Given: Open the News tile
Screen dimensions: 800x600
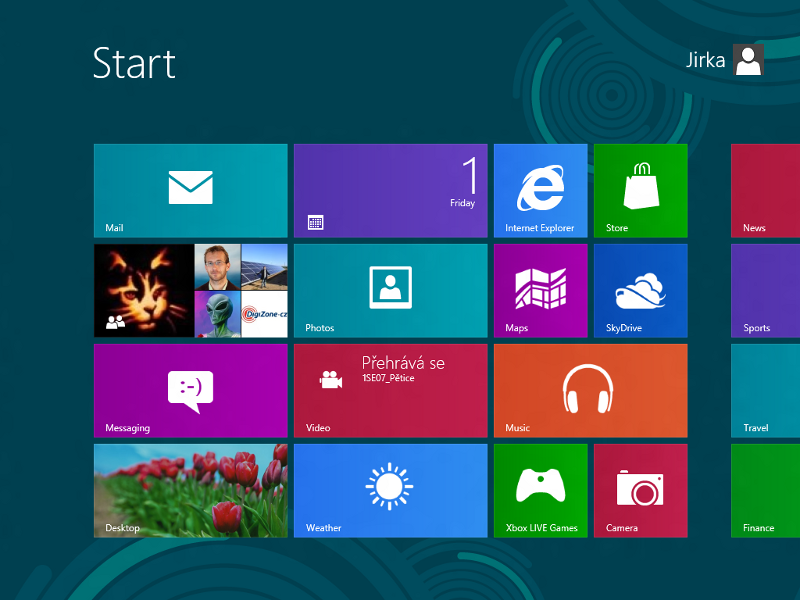Looking at the screenshot, I should (766, 190).
